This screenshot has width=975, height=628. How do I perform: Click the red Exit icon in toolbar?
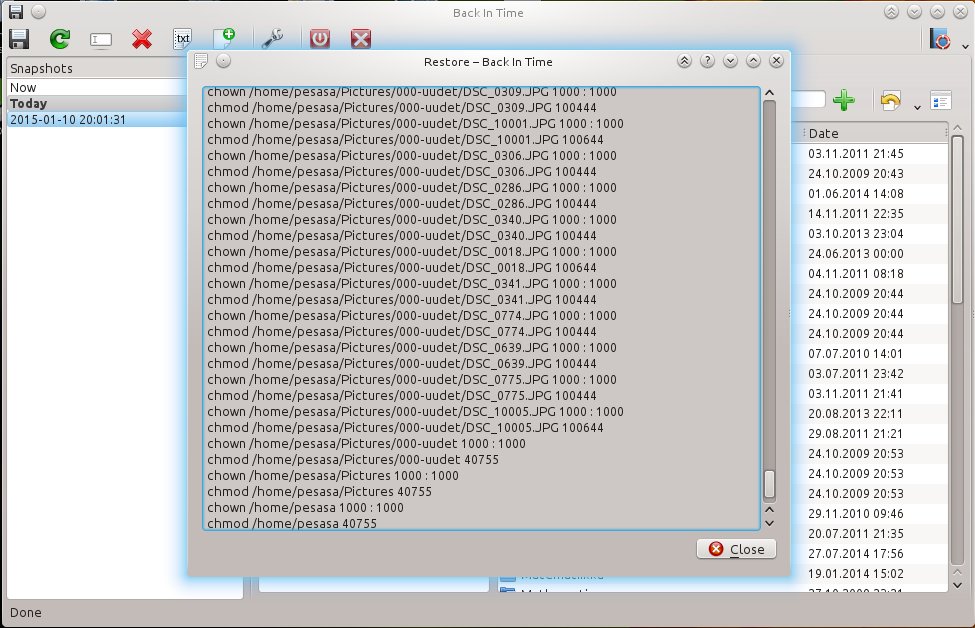(x=361, y=39)
